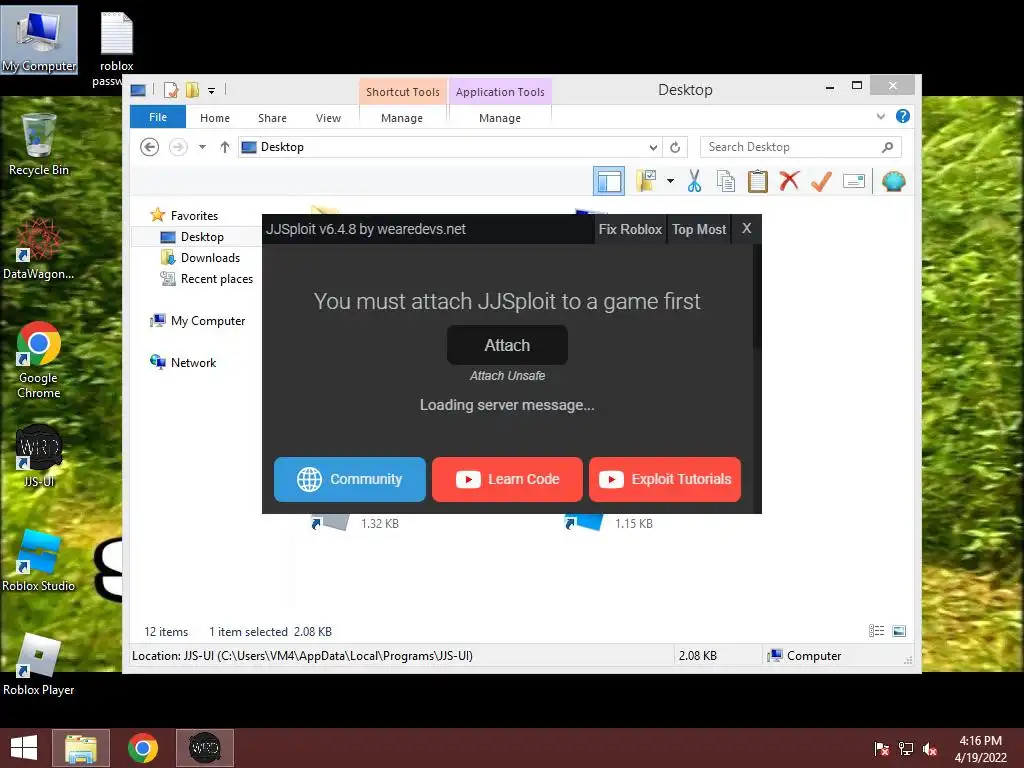The image size is (1024, 768).
Task: Open File Explorer from the taskbar
Action: point(81,748)
